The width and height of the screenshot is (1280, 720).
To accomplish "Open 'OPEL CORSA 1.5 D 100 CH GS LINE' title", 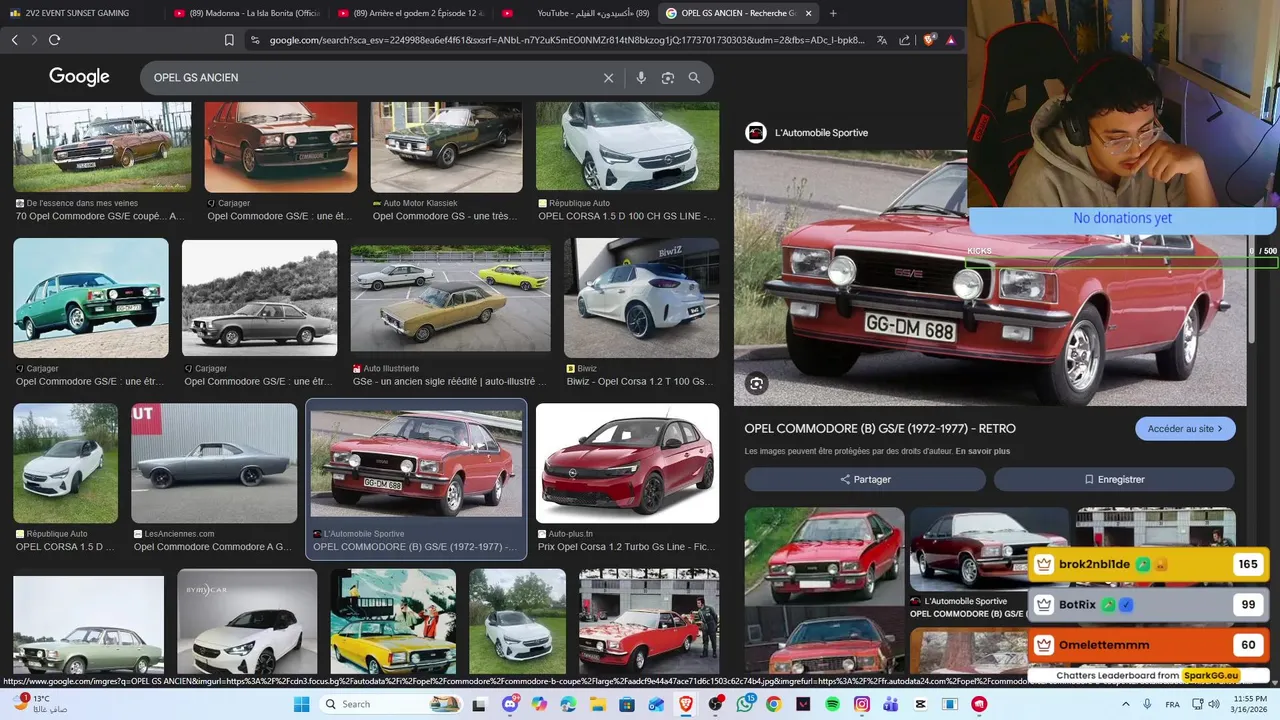I will tap(627, 216).
